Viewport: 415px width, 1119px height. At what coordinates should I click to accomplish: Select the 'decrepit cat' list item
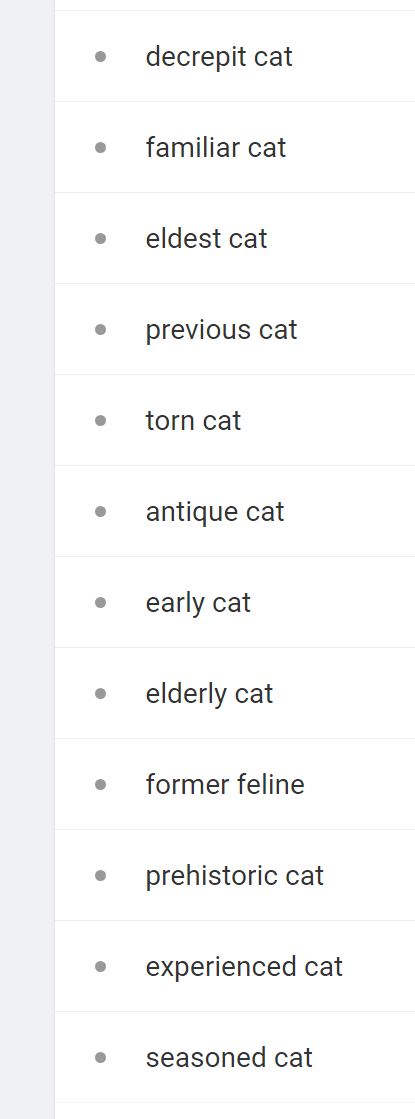235,56
